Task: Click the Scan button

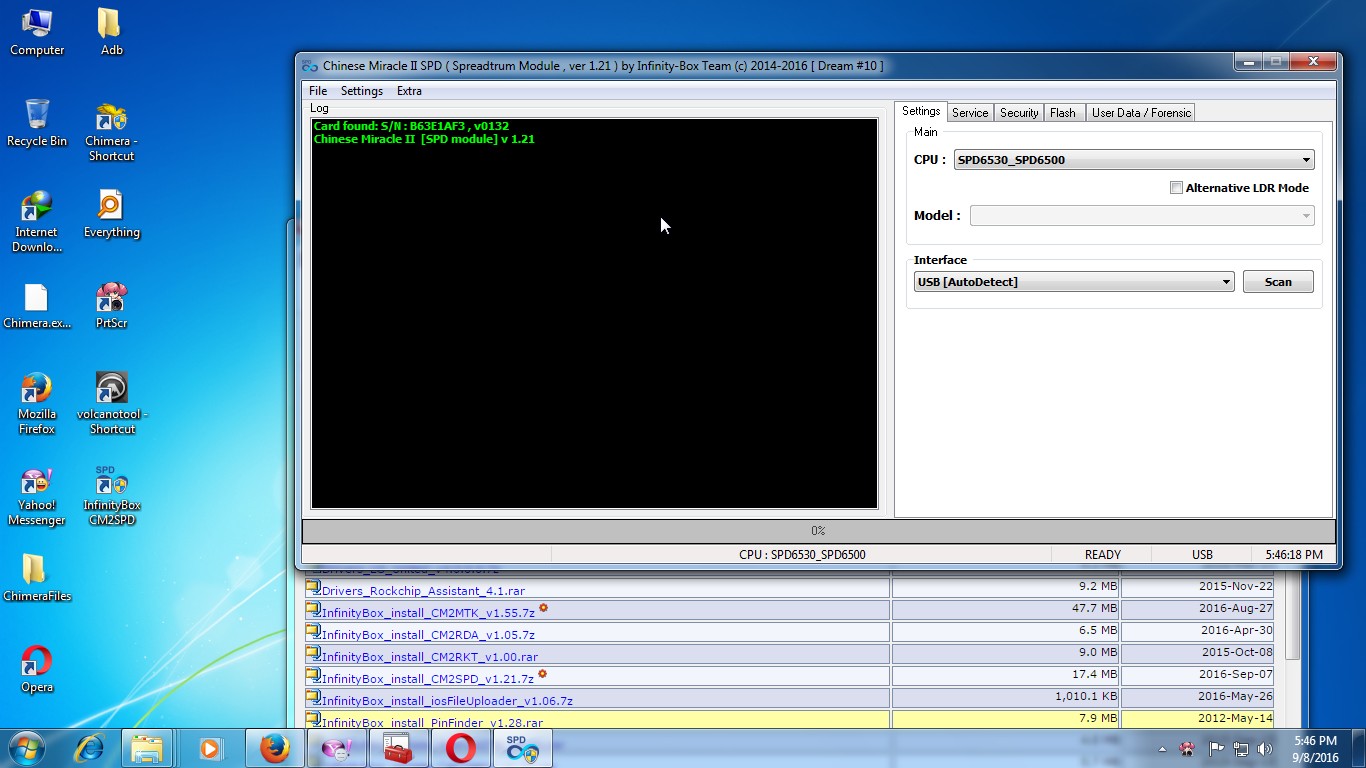Action: pyautogui.click(x=1278, y=282)
